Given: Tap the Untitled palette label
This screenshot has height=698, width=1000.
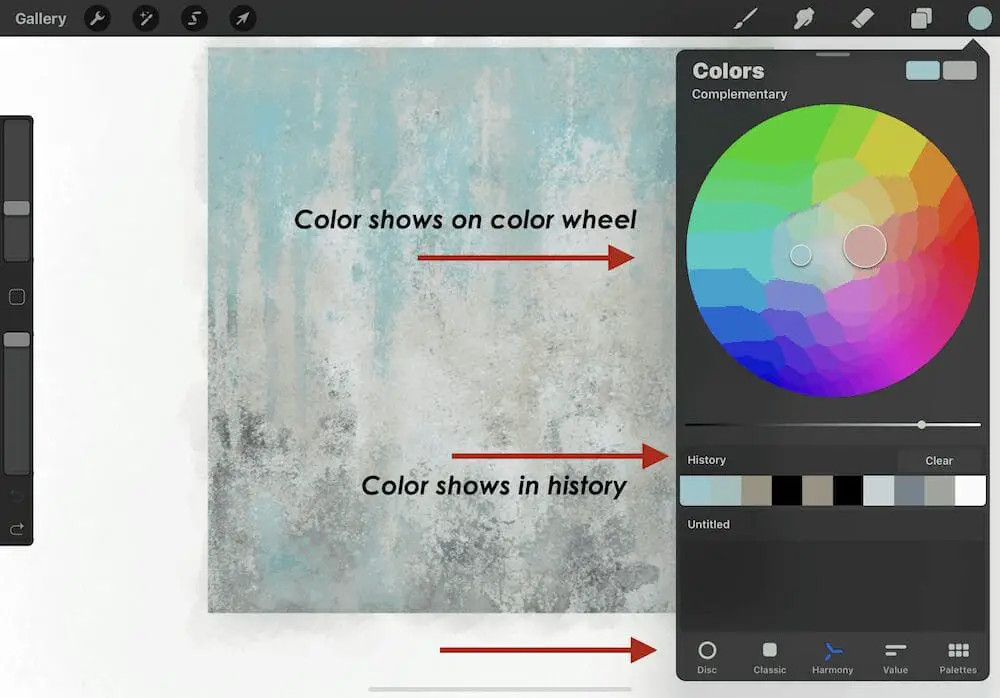Looking at the screenshot, I should [709, 524].
